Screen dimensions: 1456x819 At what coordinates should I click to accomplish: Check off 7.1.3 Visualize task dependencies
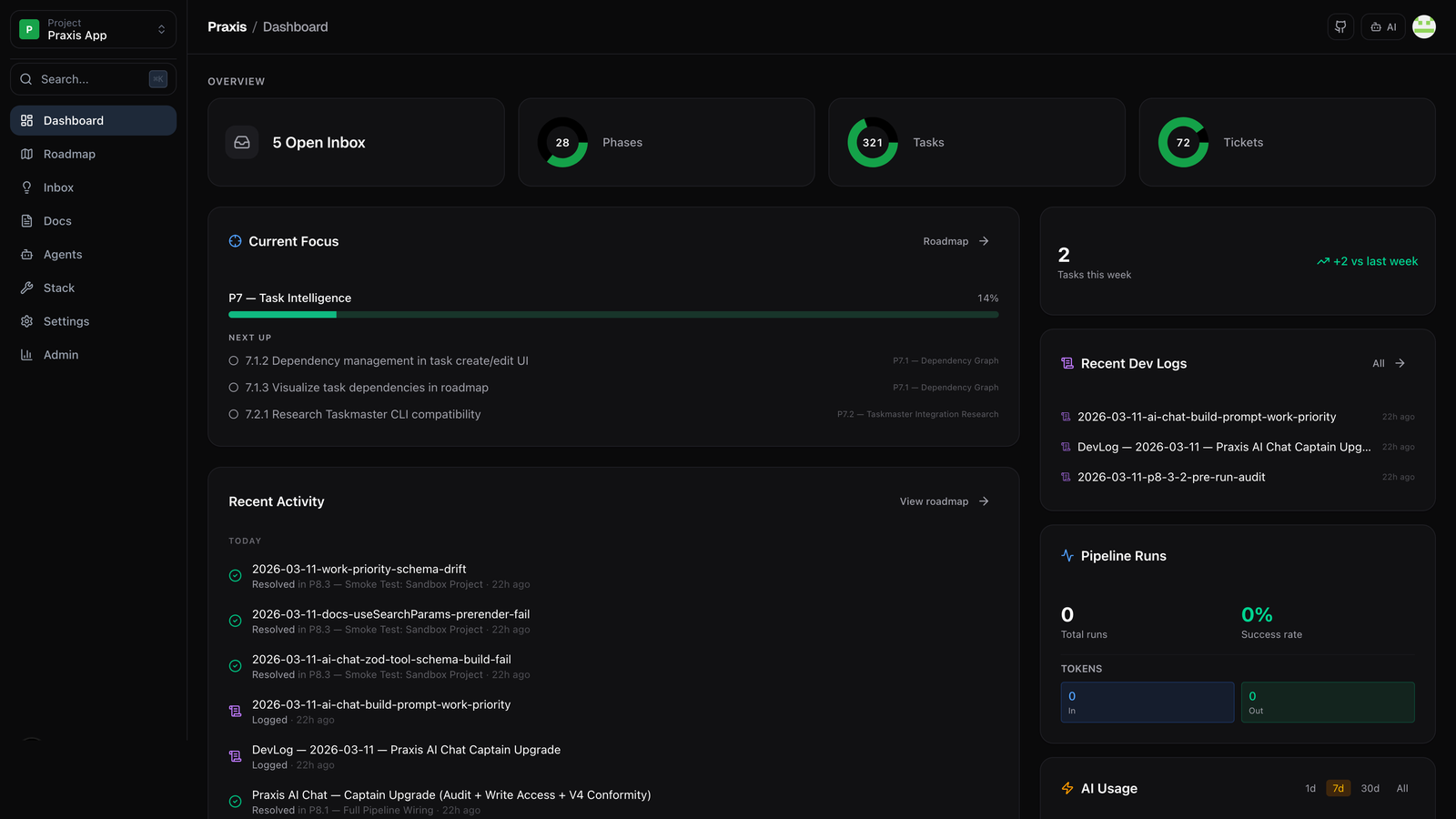pyautogui.click(x=234, y=387)
